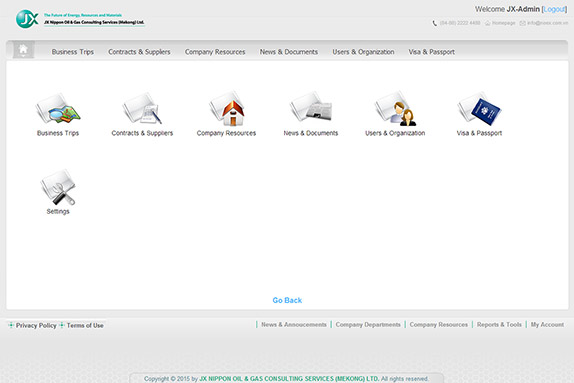Open the Terms of Use link
574x383 pixels.
[85, 326]
